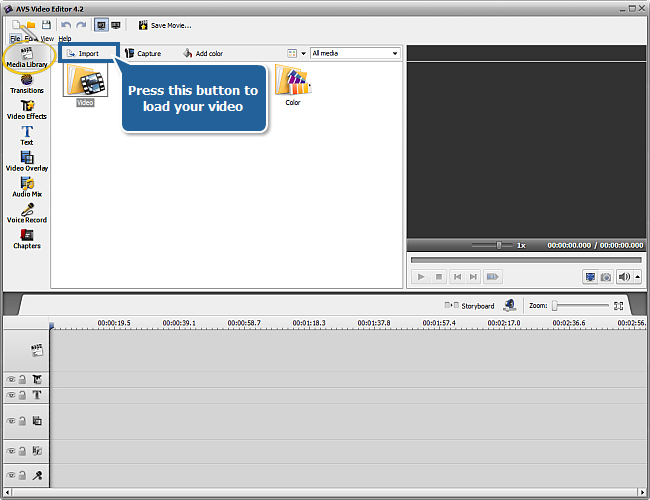Click the timeline playhead marker at start
Viewport: 650px width, 500px height.
(51, 326)
